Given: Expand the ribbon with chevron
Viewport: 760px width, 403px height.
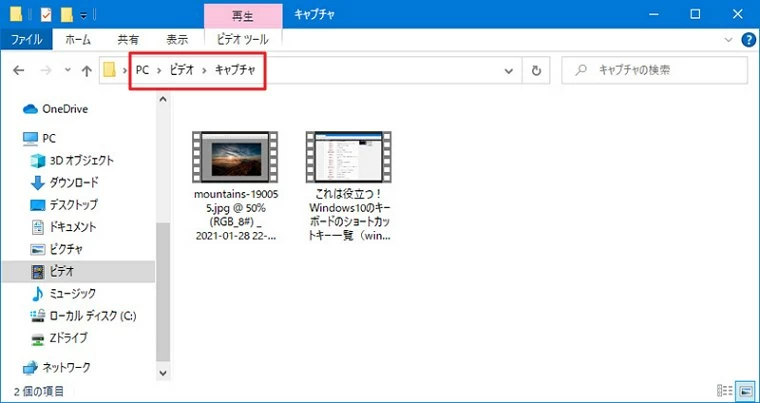Looking at the screenshot, I should [x=728, y=40].
